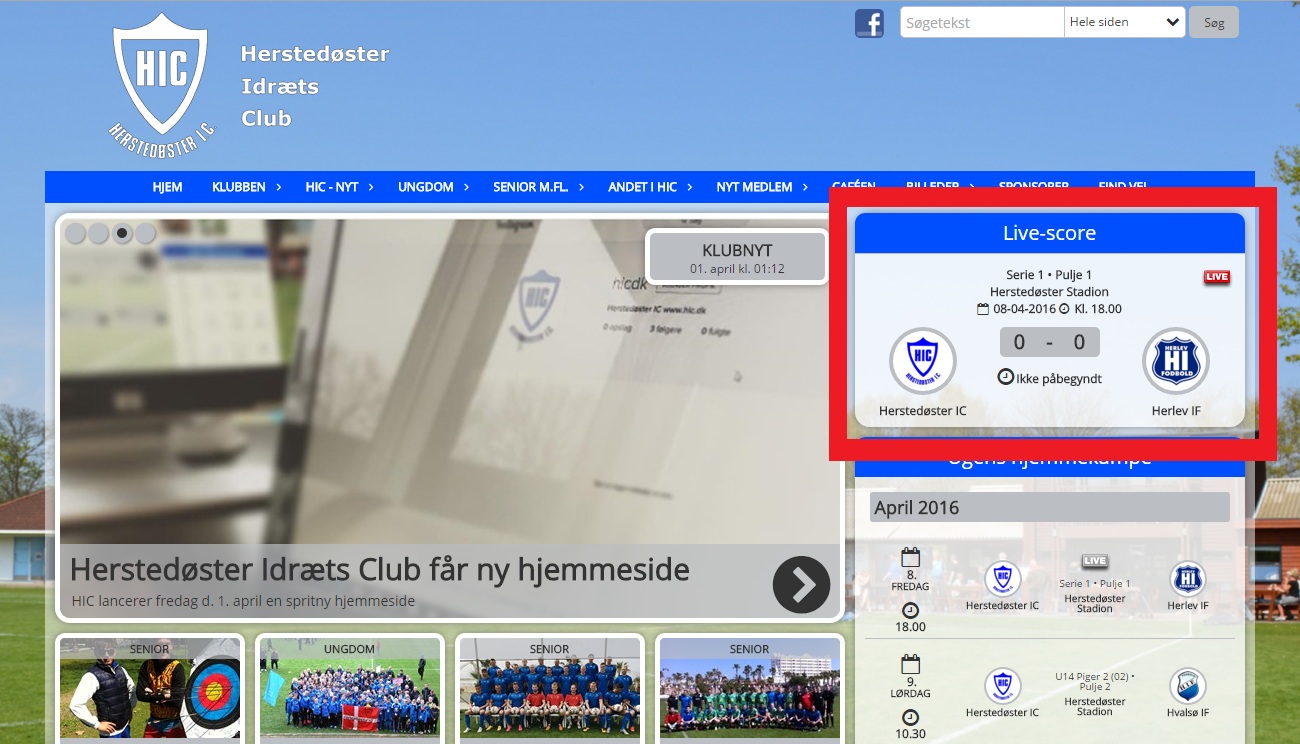Click Herlev IF crest in Live-score
This screenshot has height=744, width=1300.
(x=1176, y=361)
